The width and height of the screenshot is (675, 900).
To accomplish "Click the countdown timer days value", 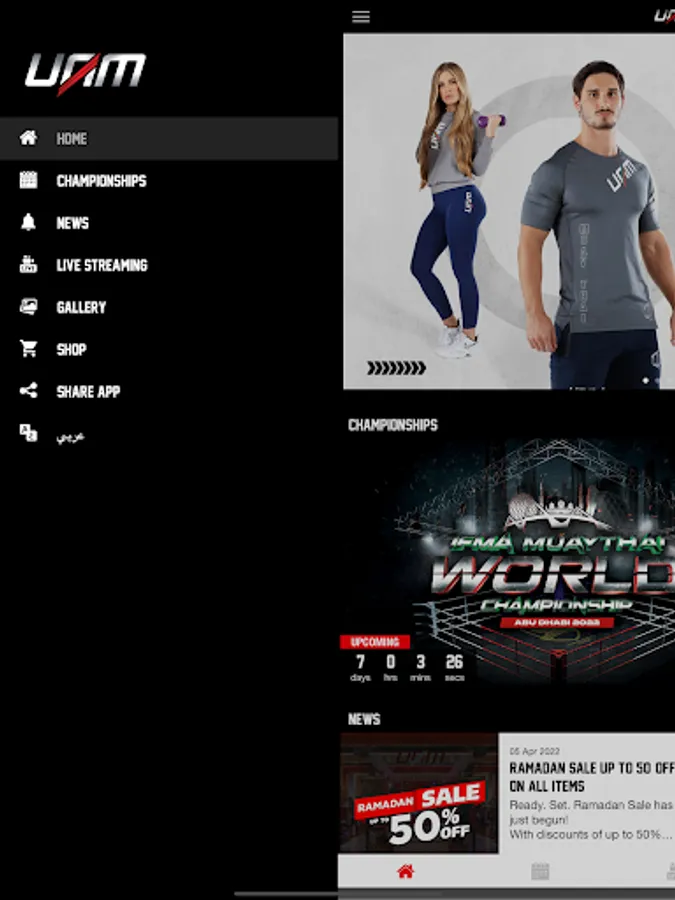I will point(360,662).
